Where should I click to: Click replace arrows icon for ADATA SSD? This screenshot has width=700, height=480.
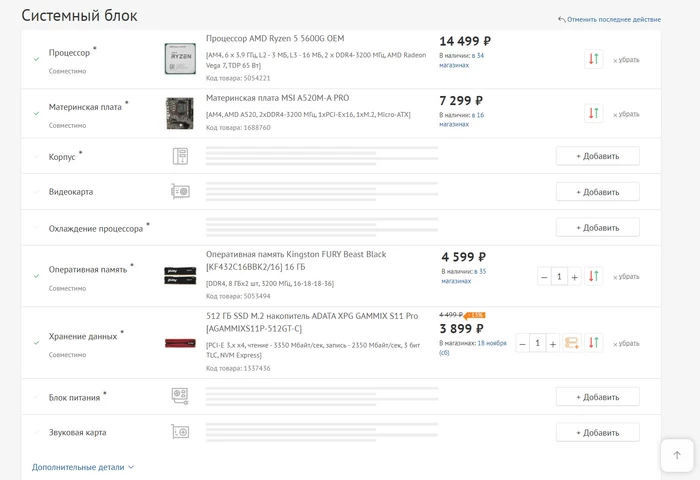coord(593,343)
